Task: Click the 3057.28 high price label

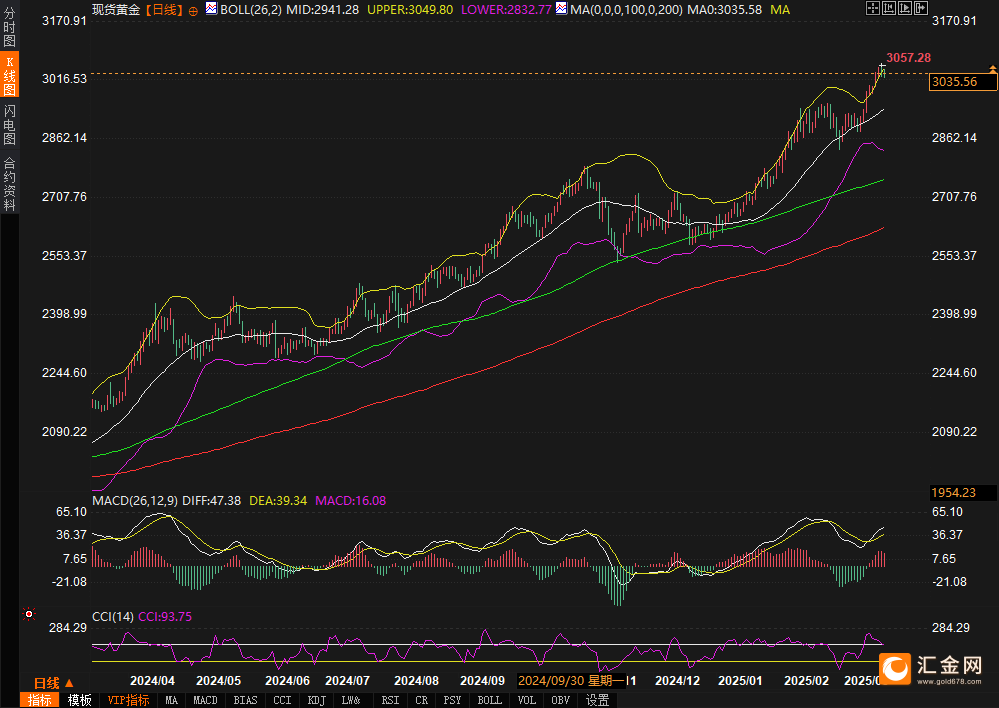Action: tap(909, 57)
